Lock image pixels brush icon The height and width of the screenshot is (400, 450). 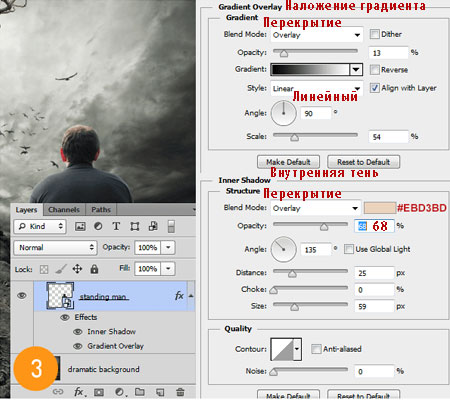(61, 269)
